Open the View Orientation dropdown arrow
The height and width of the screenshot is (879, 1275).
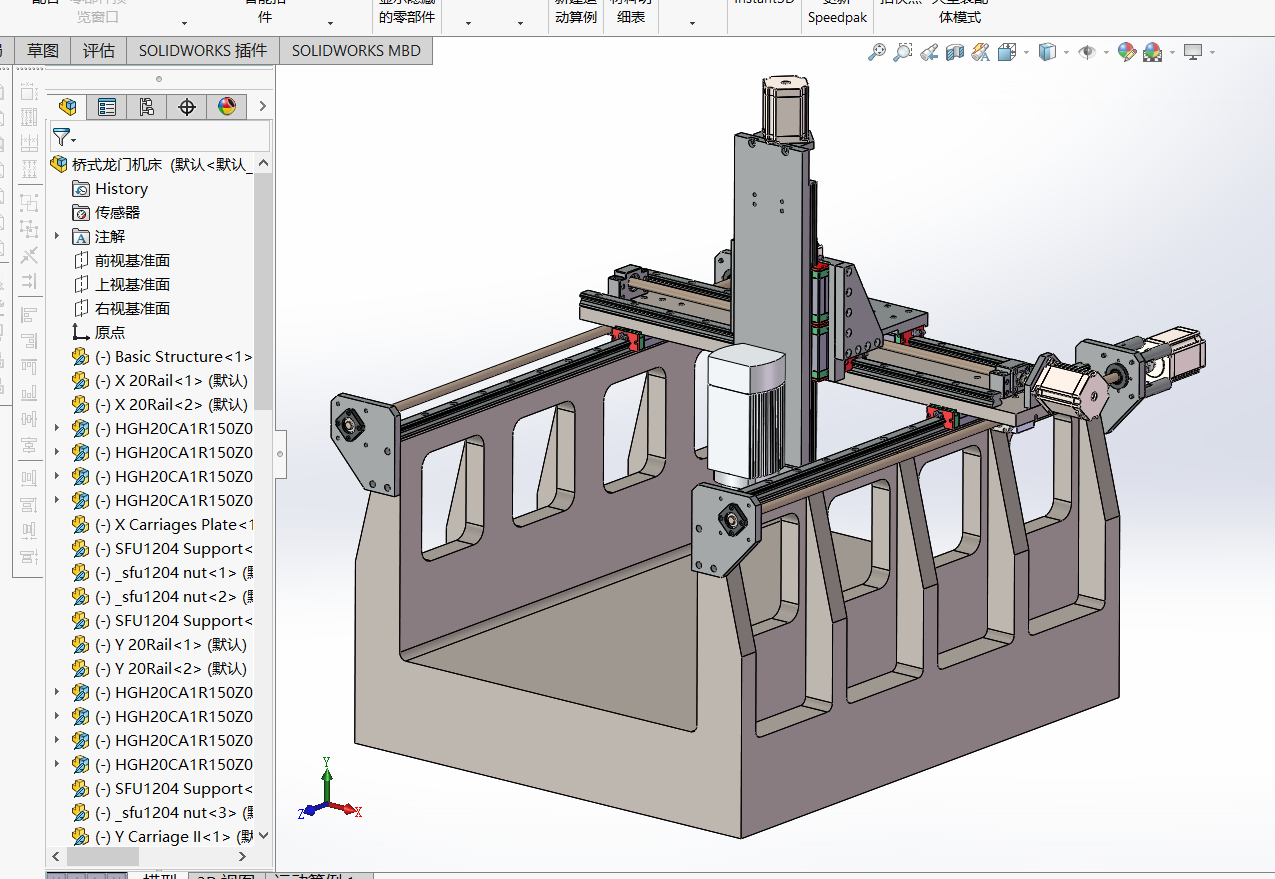point(1027,52)
